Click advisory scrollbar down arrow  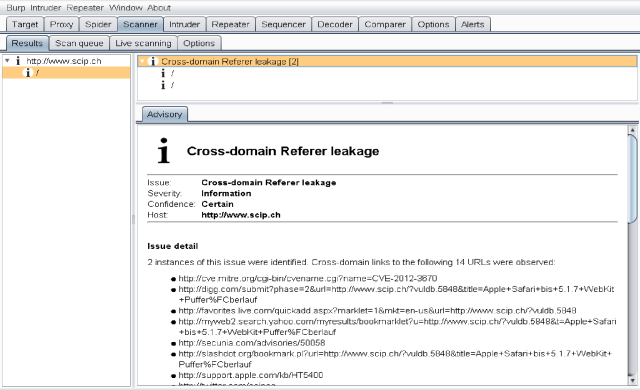coord(632,381)
